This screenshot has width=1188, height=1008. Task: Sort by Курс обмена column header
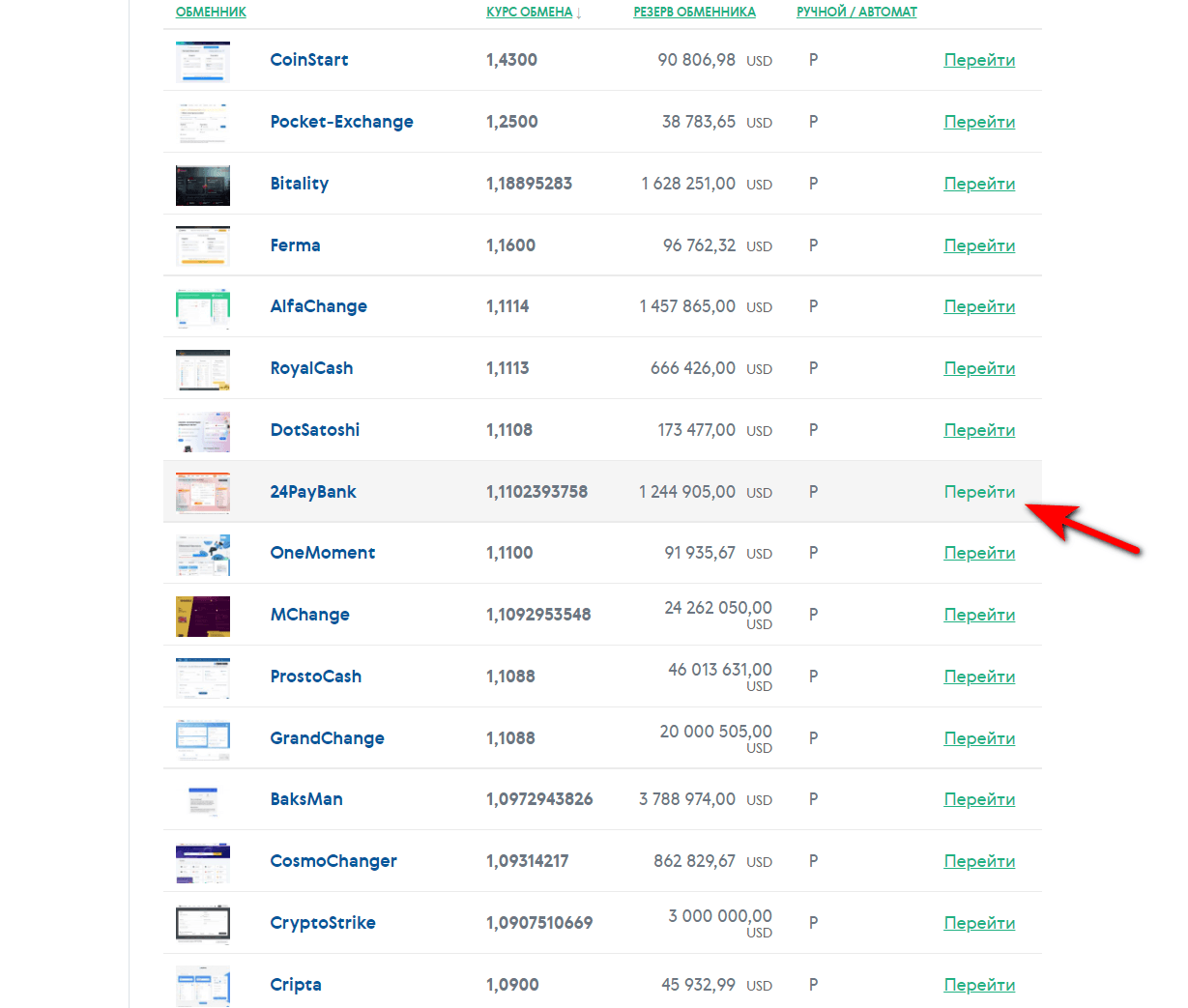pos(529,13)
